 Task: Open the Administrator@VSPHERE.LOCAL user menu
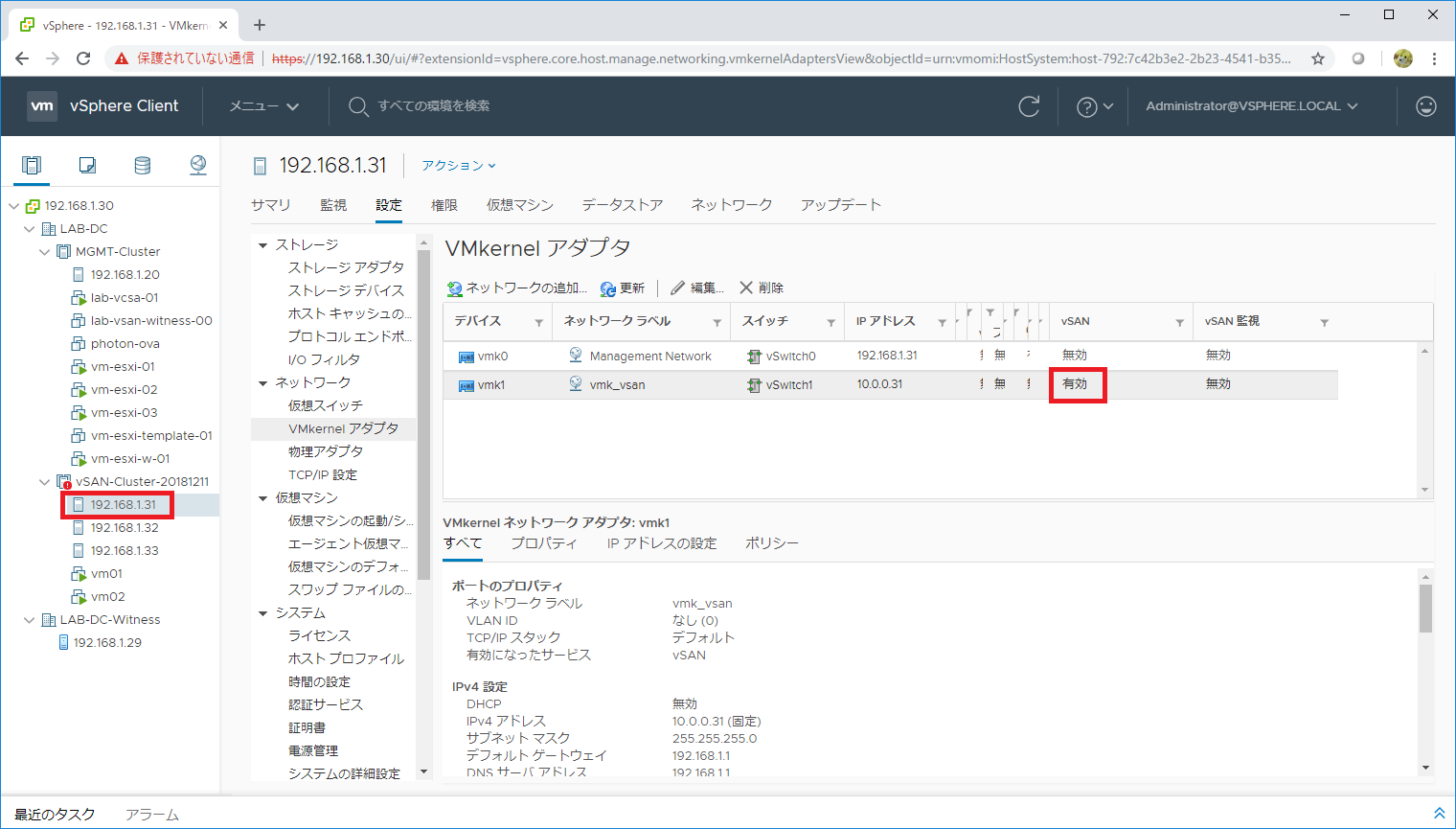tap(1252, 106)
